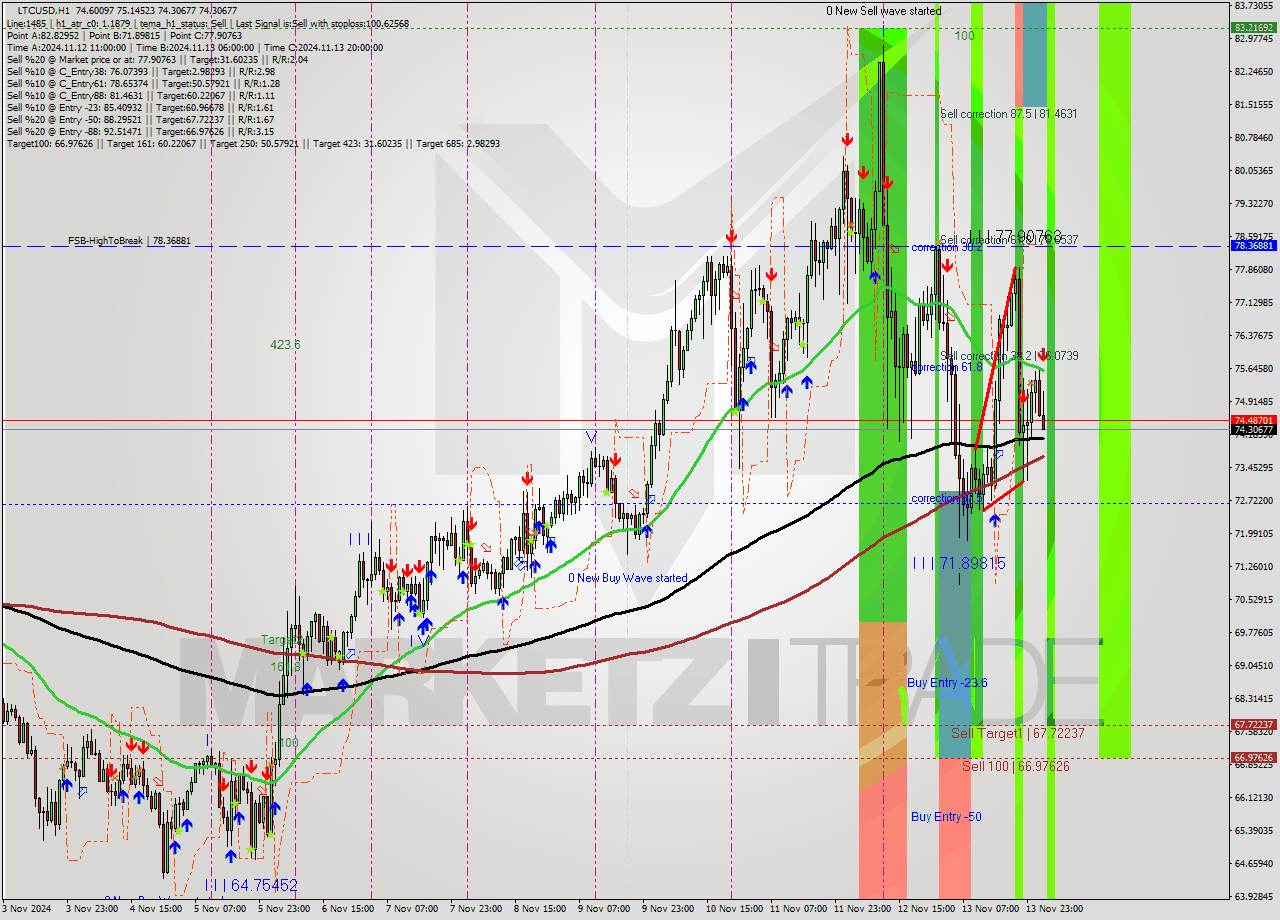Click the '13 Nov 23:00' time axis label
This screenshot has width=1280, height=920.
tap(1053, 910)
